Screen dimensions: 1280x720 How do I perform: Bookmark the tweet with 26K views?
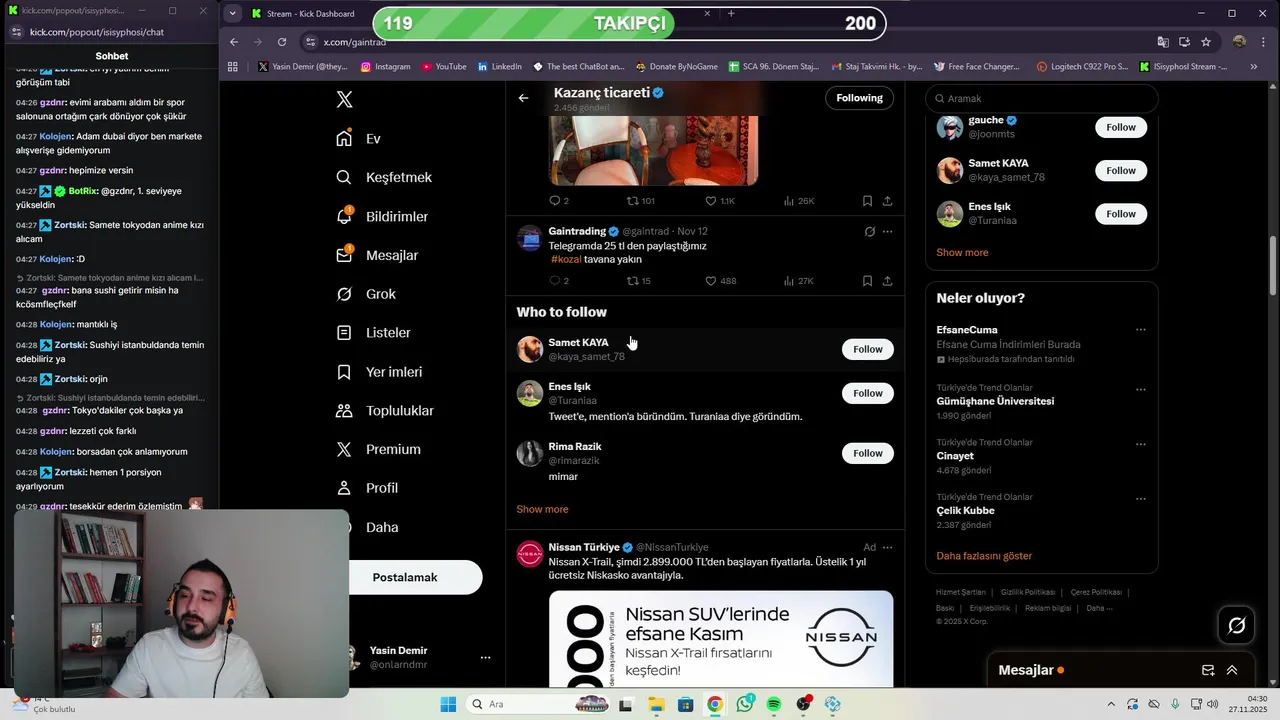pos(867,201)
